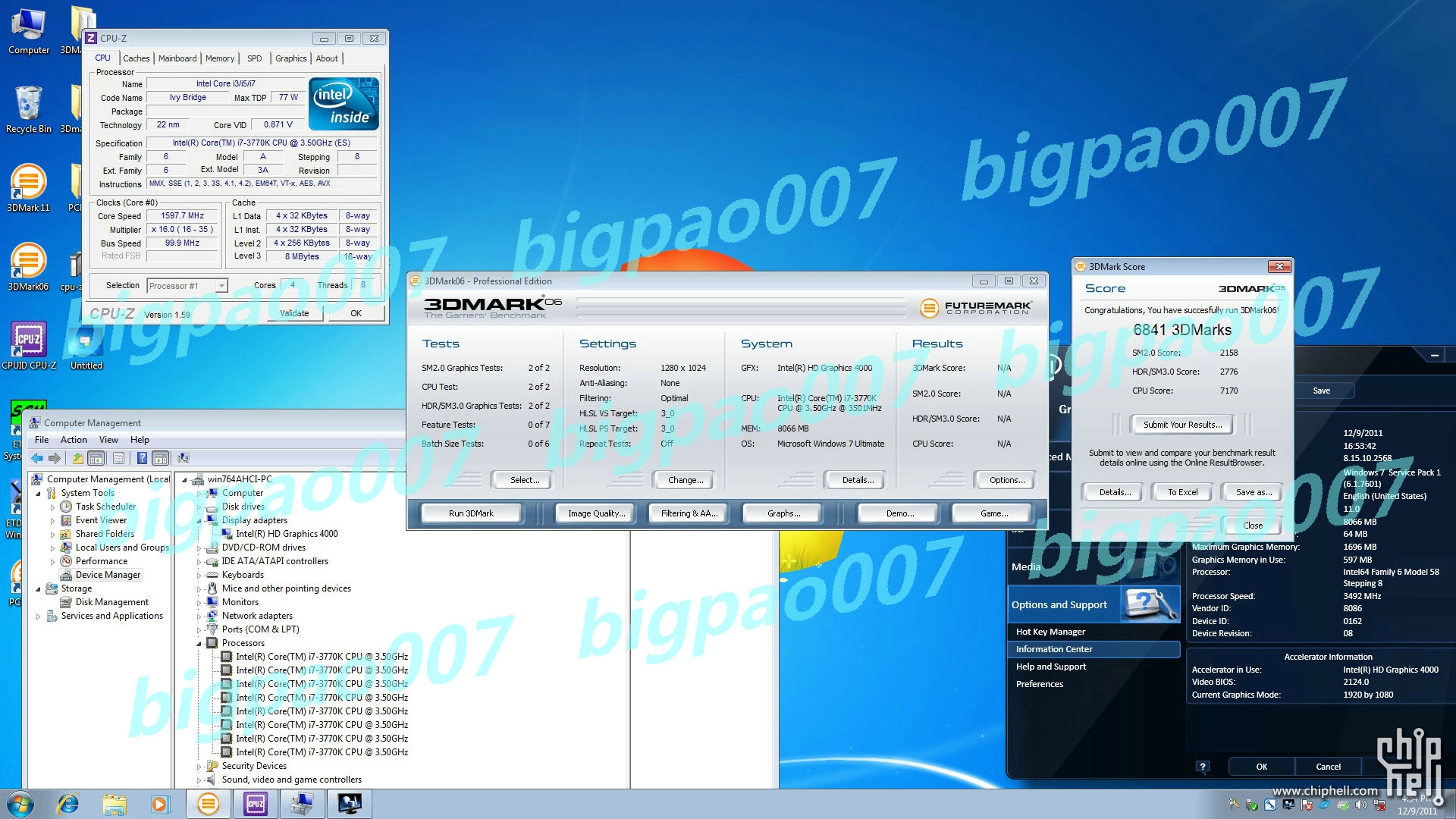The width and height of the screenshot is (1456, 819).
Task: Click Details in 3DMark Score window
Action: point(1113,491)
